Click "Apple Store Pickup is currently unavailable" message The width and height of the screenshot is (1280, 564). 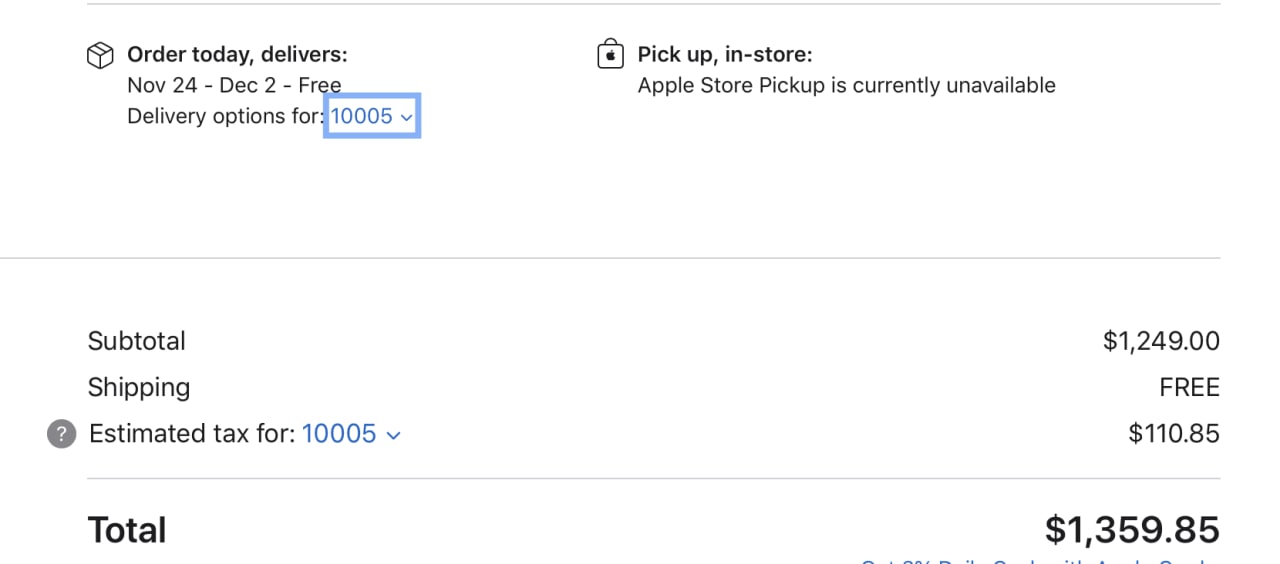[846, 85]
